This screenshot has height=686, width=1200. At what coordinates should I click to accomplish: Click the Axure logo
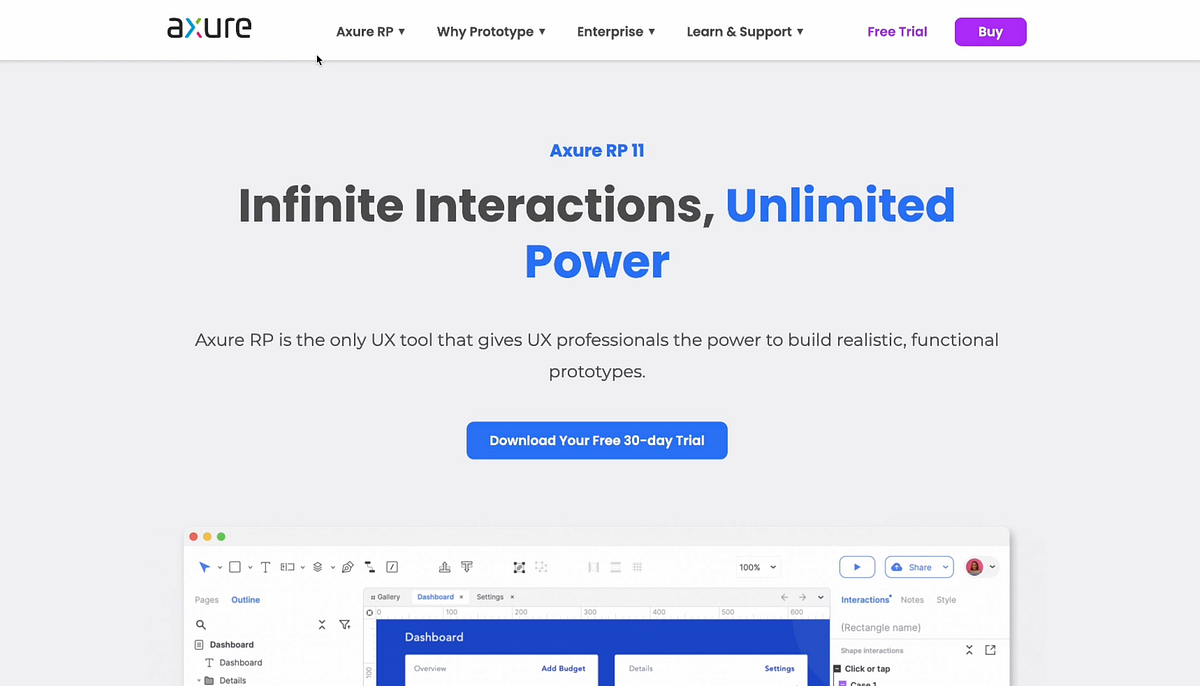click(209, 28)
